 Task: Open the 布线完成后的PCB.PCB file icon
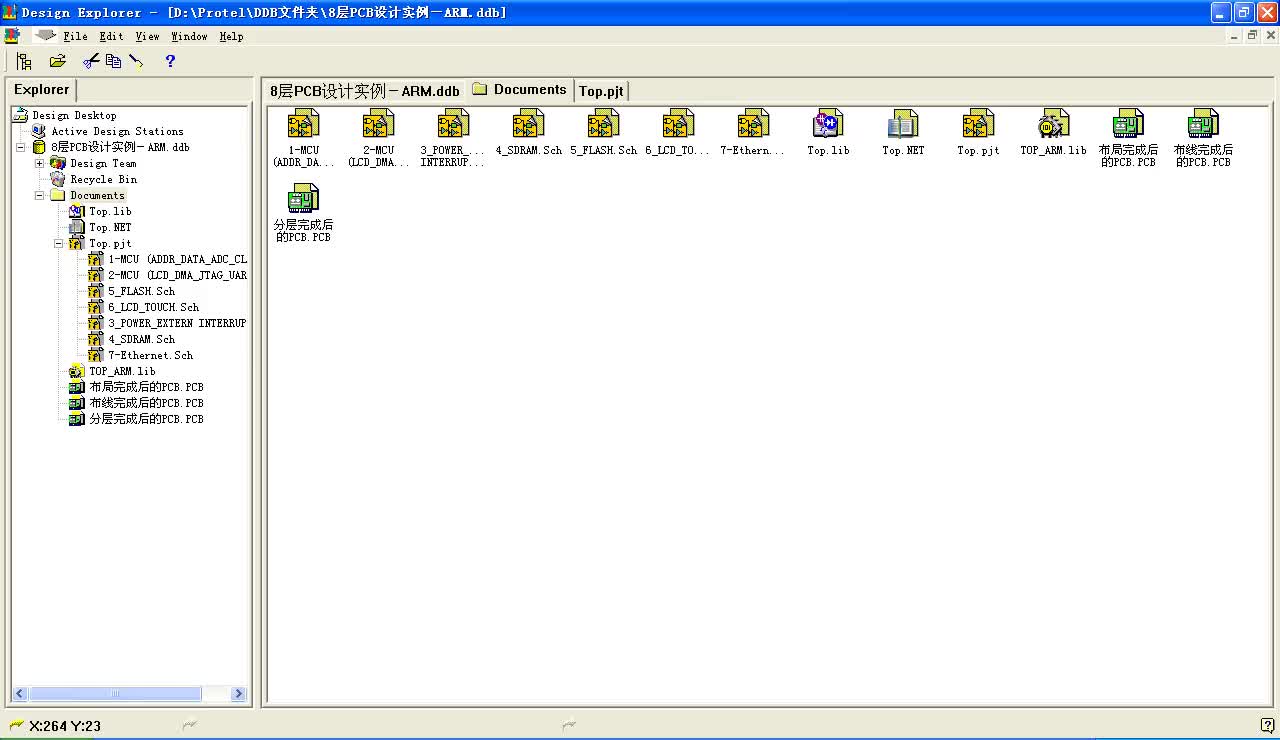[x=1203, y=125]
